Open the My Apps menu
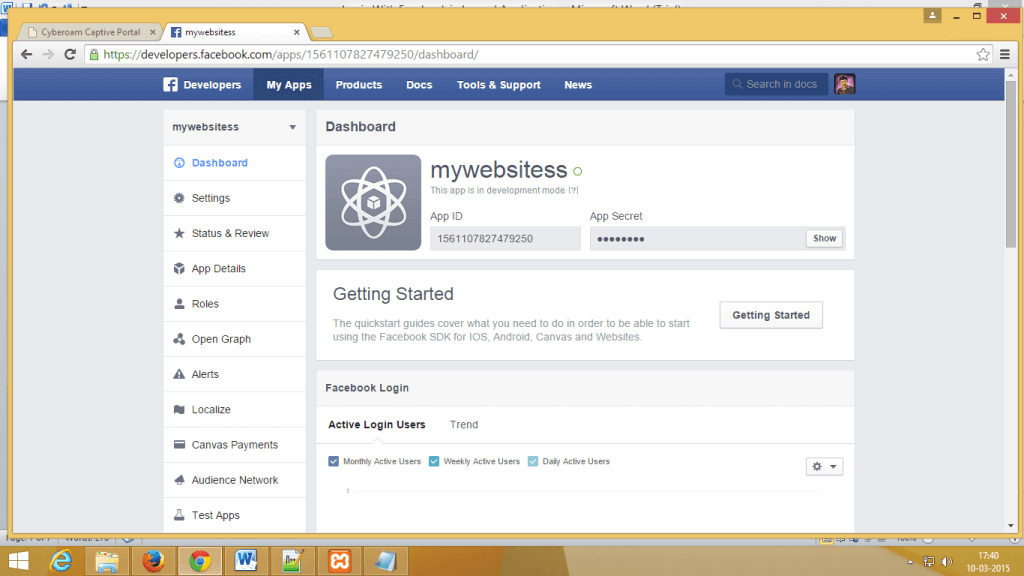Screen dimensions: 1024x576 coord(289,84)
